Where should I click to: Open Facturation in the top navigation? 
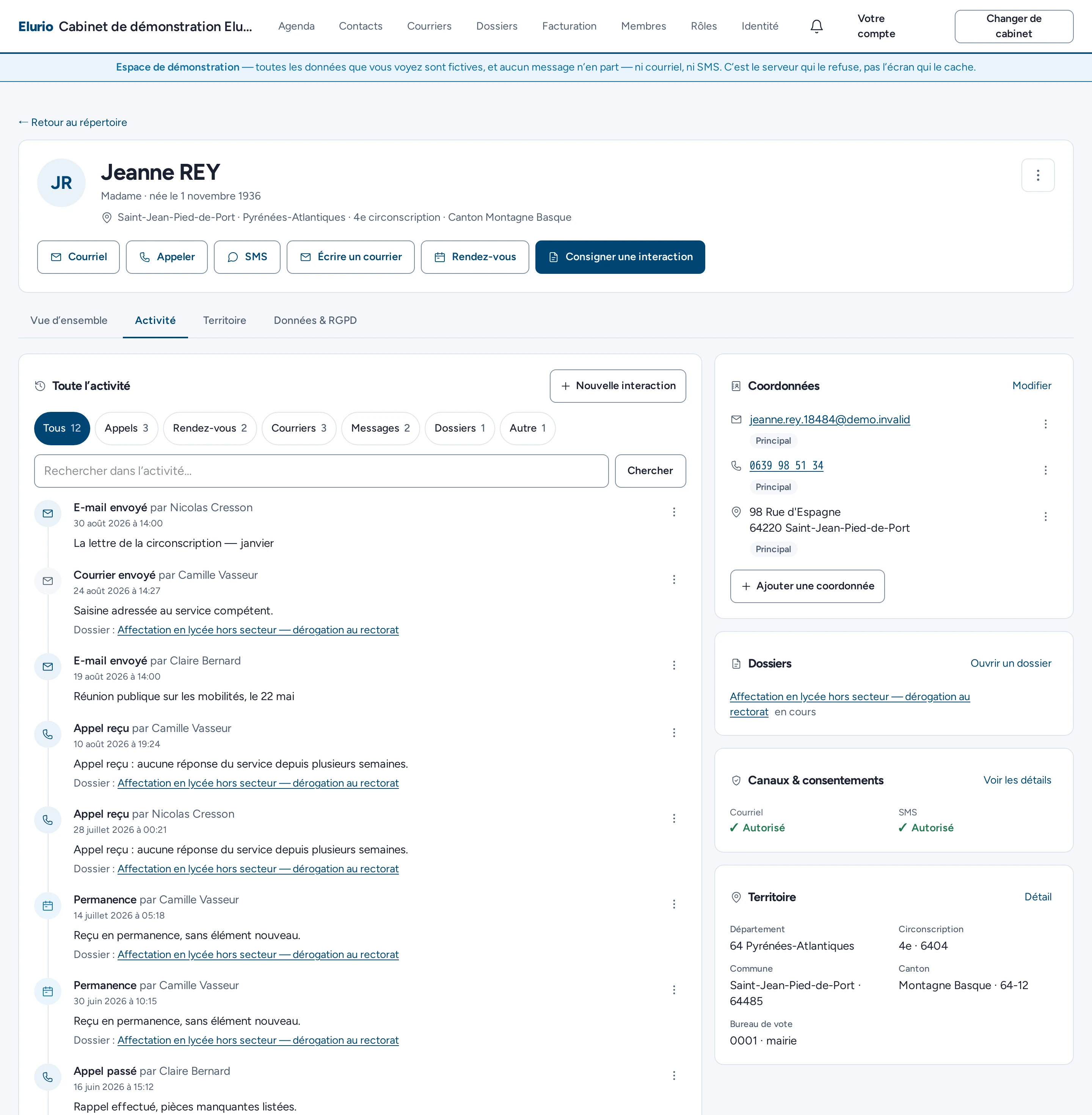(569, 27)
